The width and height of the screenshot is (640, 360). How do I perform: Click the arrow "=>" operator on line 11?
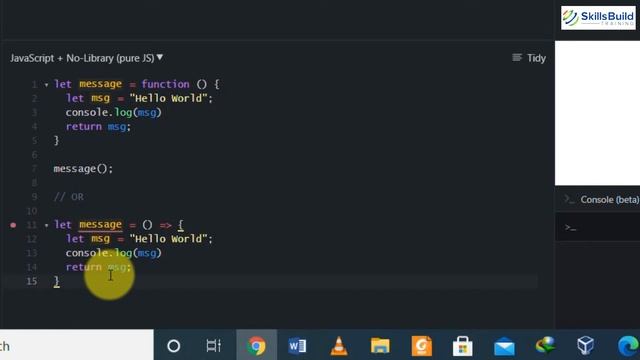[x=165, y=225]
